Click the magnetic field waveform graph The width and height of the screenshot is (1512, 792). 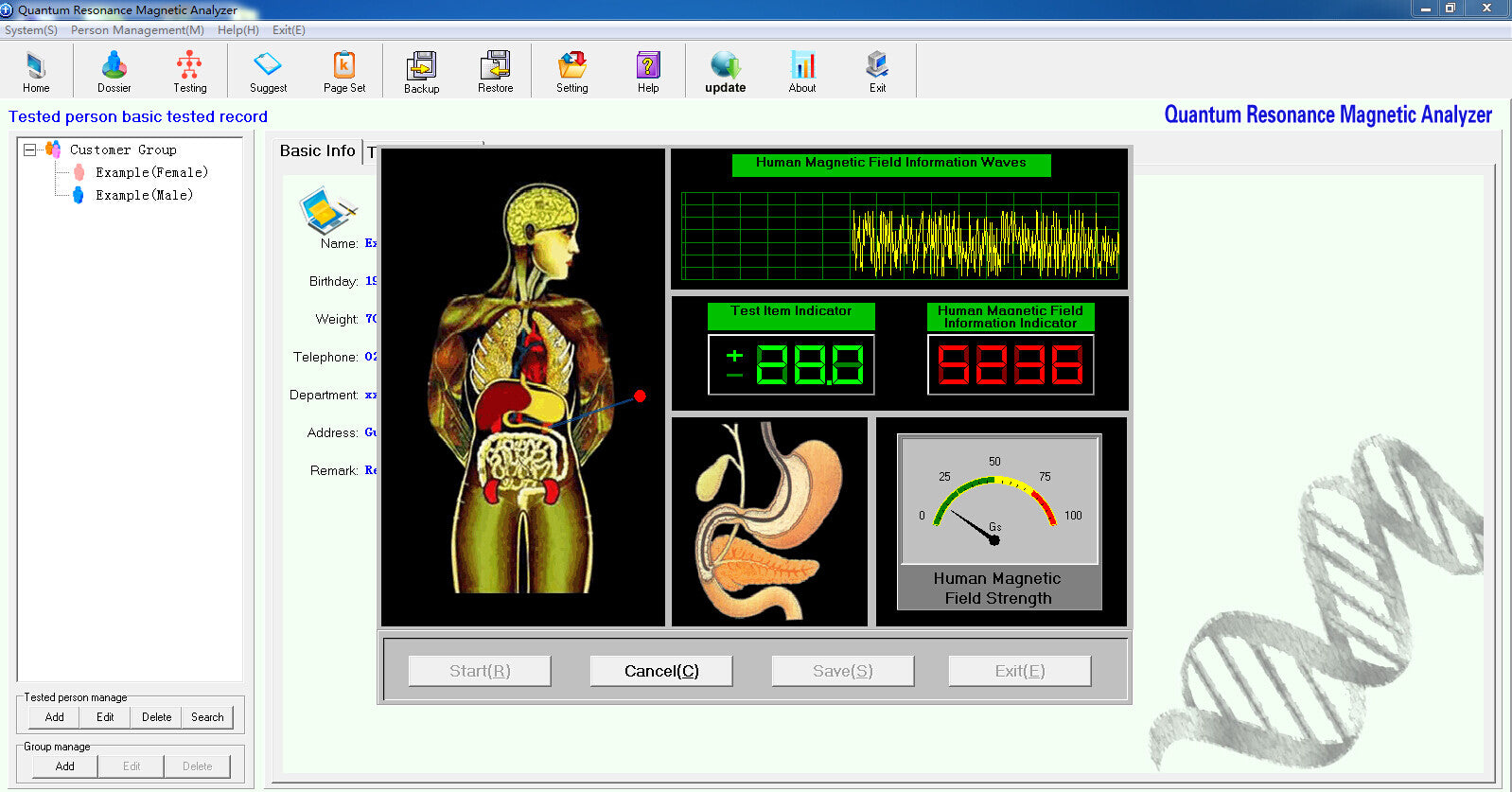click(x=900, y=236)
